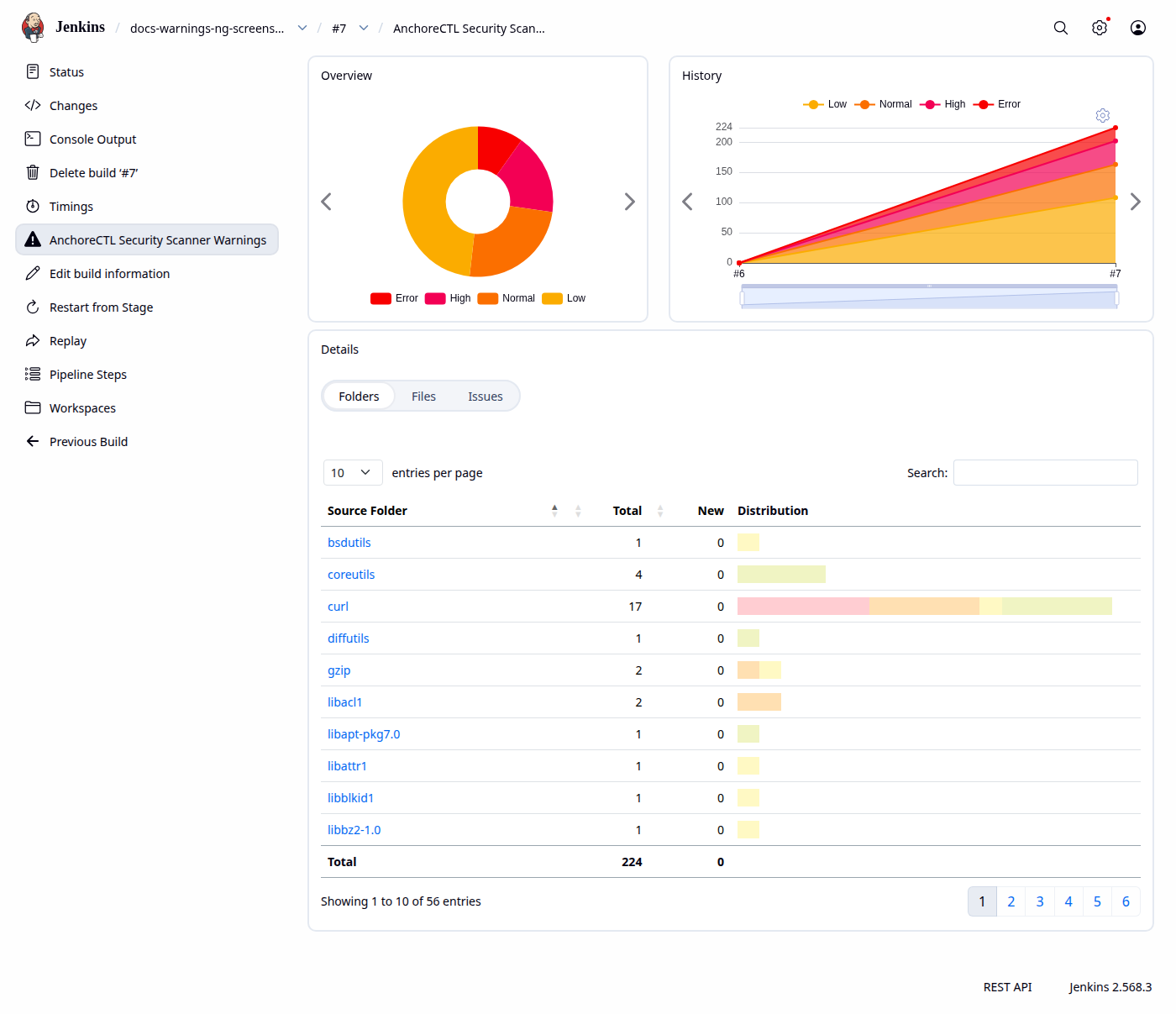Open the libapt-pkg7.0 folder link
The width and height of the screenshot is (1176, 1014).
pyautogui.click(x=364, y=733)
